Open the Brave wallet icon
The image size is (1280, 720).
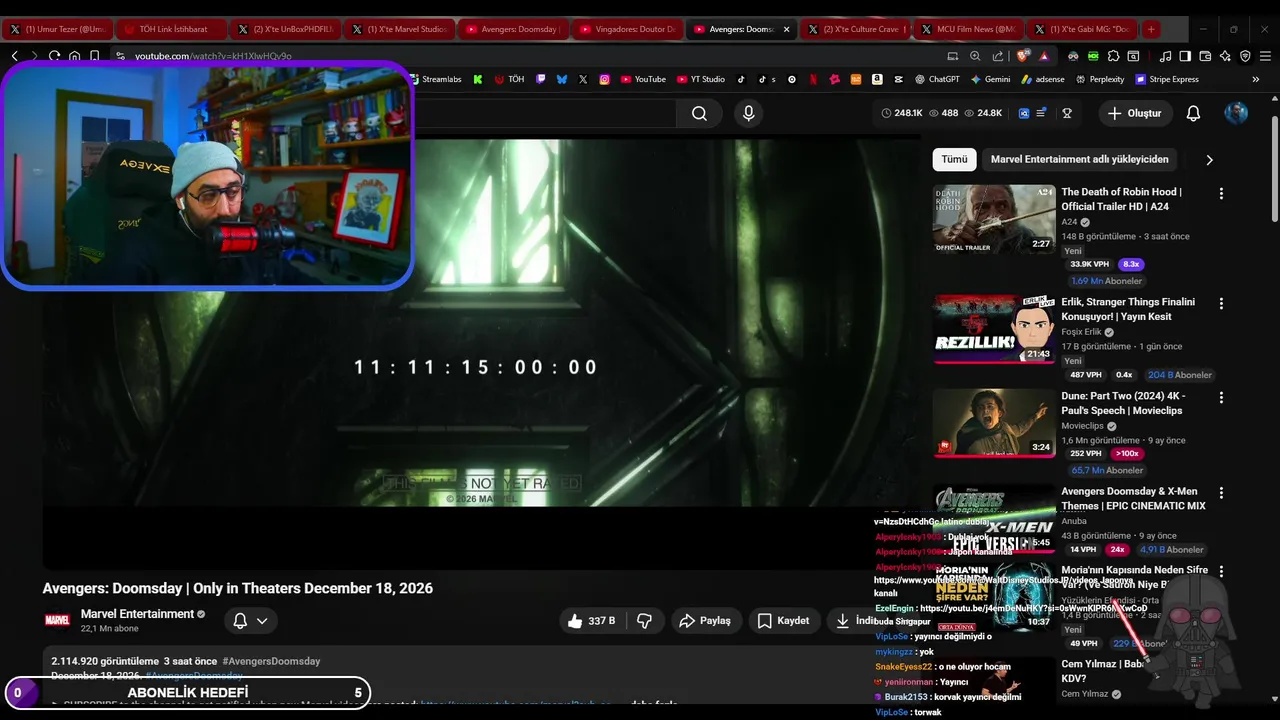(x=1205, y=56)
